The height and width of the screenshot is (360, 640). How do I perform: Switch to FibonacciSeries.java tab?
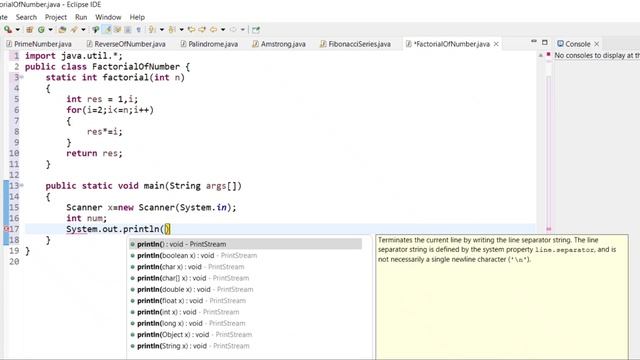tap(356, 44)
